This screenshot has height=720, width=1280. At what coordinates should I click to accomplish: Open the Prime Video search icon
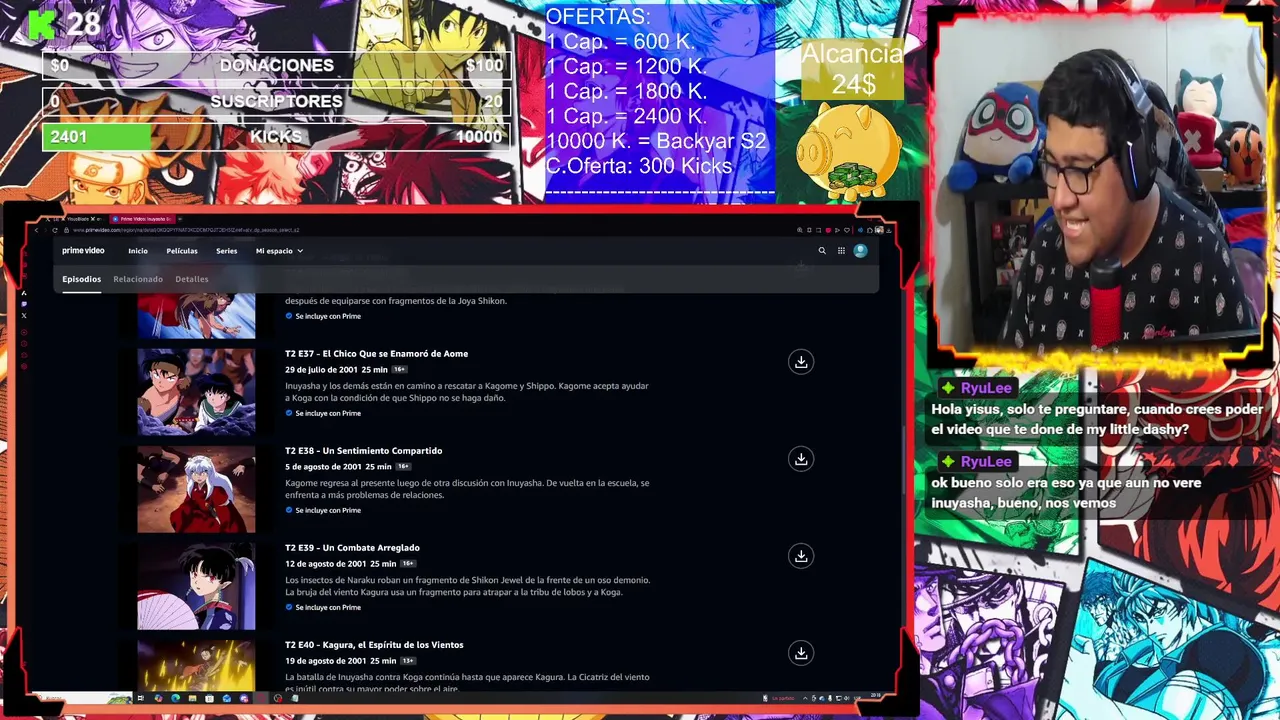pyautogui.click(x=822, y=251)
